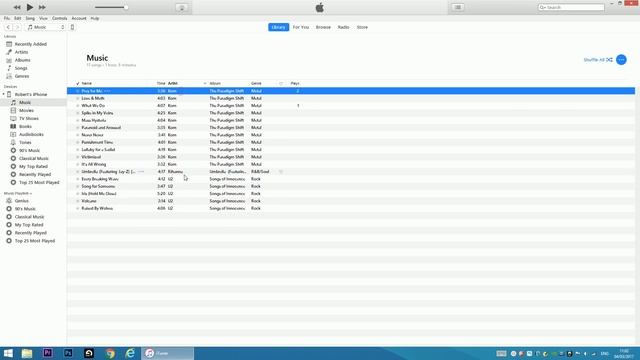
Task: Select Audiobooks under Robert's iPhone
Action: [31, 134]
